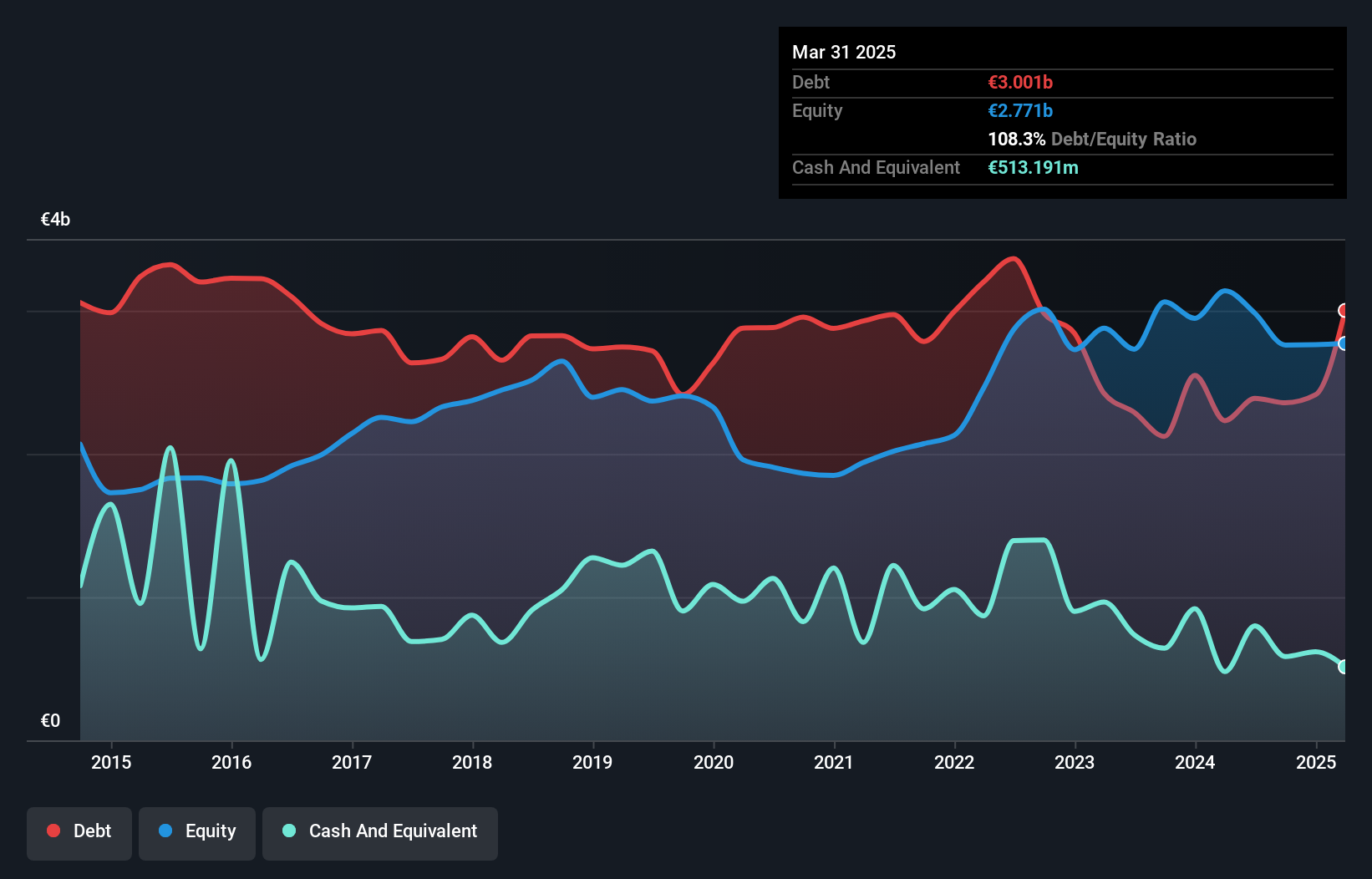Image resolution: width=1372 pixels, height=879 pixels.
Task: Click the 2019 x-axis label
Action: click(x=592, y=762)
